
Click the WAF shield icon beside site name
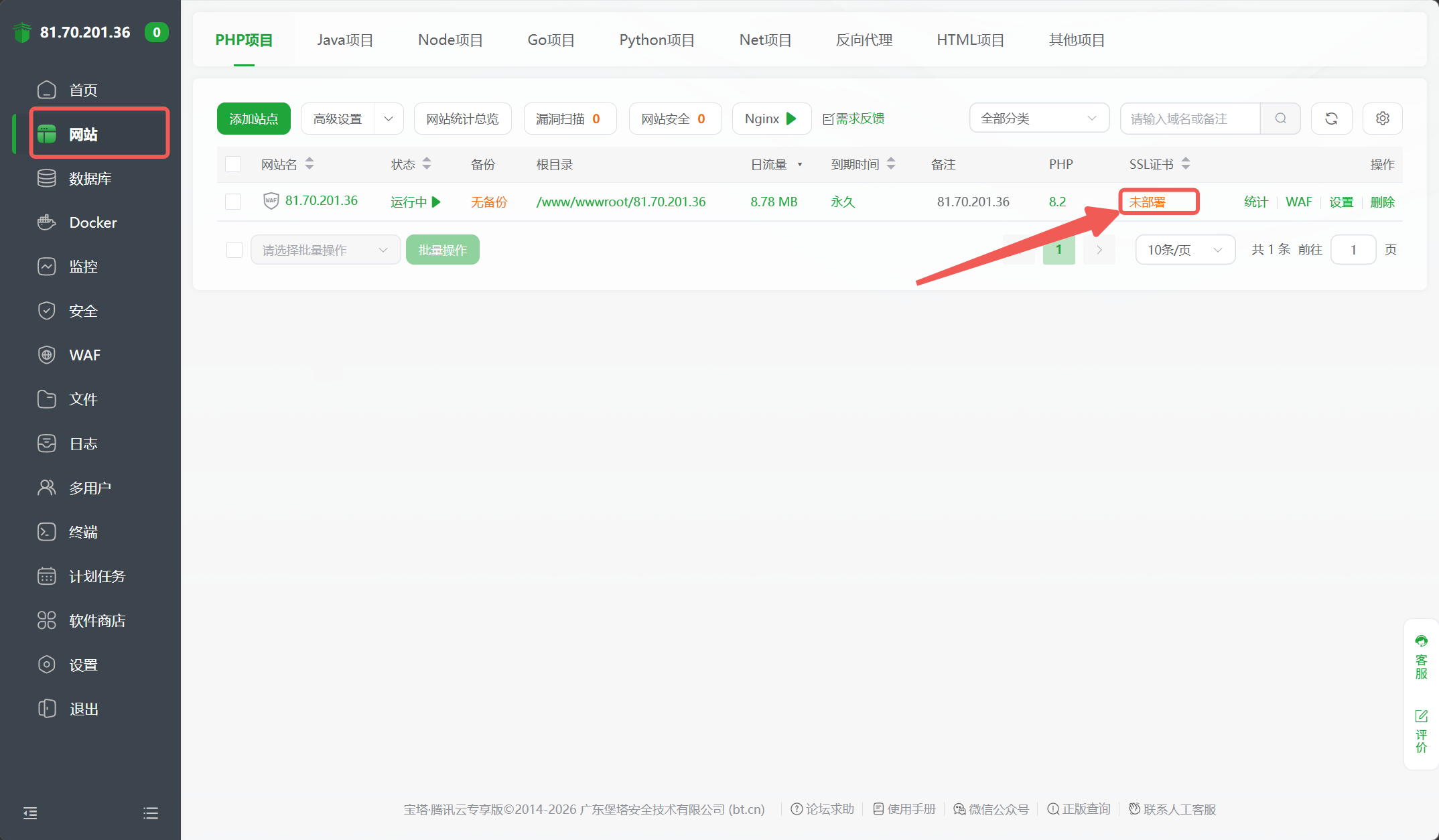coord(271,201)
